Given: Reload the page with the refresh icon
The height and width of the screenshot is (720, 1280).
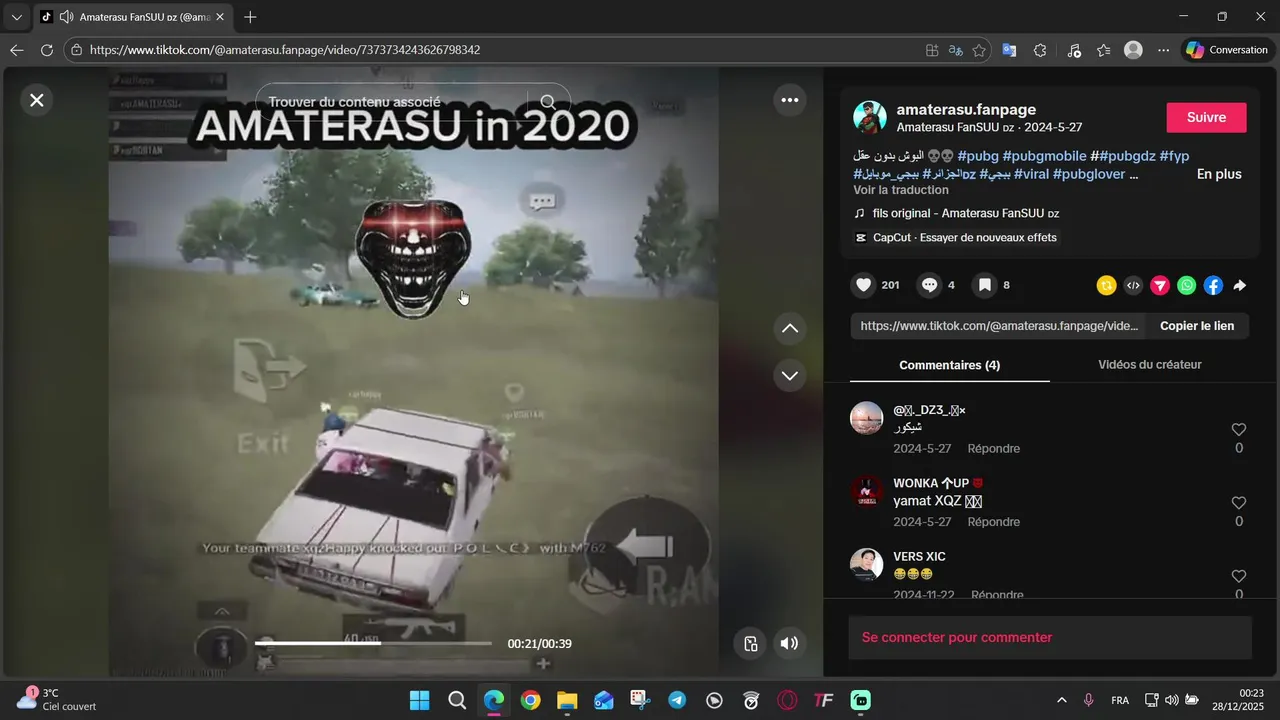Looking at the screenshot, I should point(47,50).
